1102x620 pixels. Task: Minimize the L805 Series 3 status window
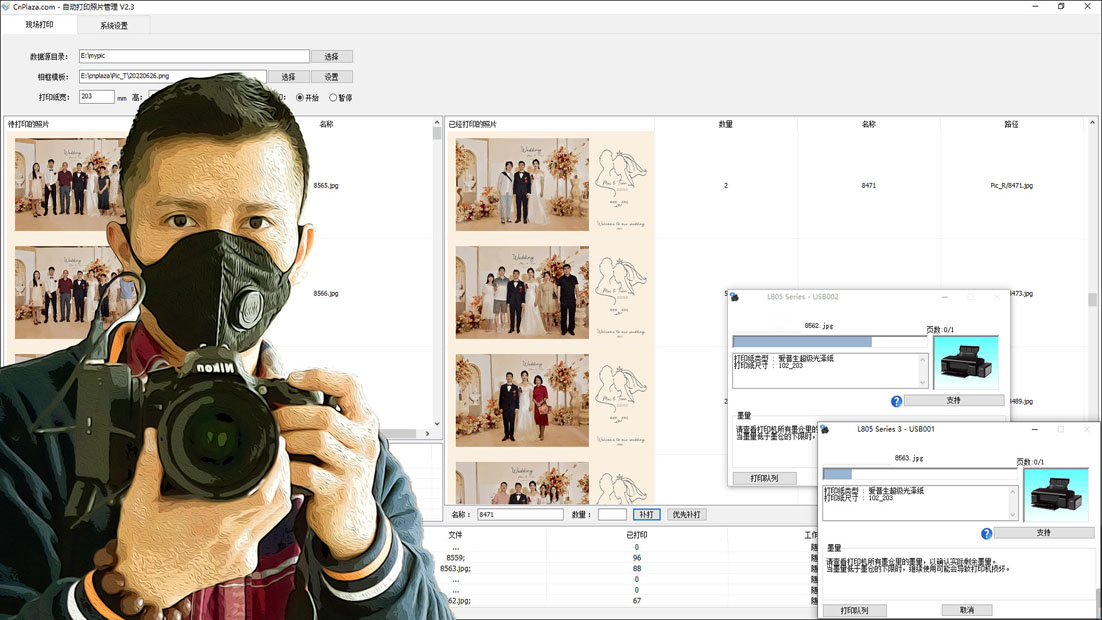tap(1034, 429)
